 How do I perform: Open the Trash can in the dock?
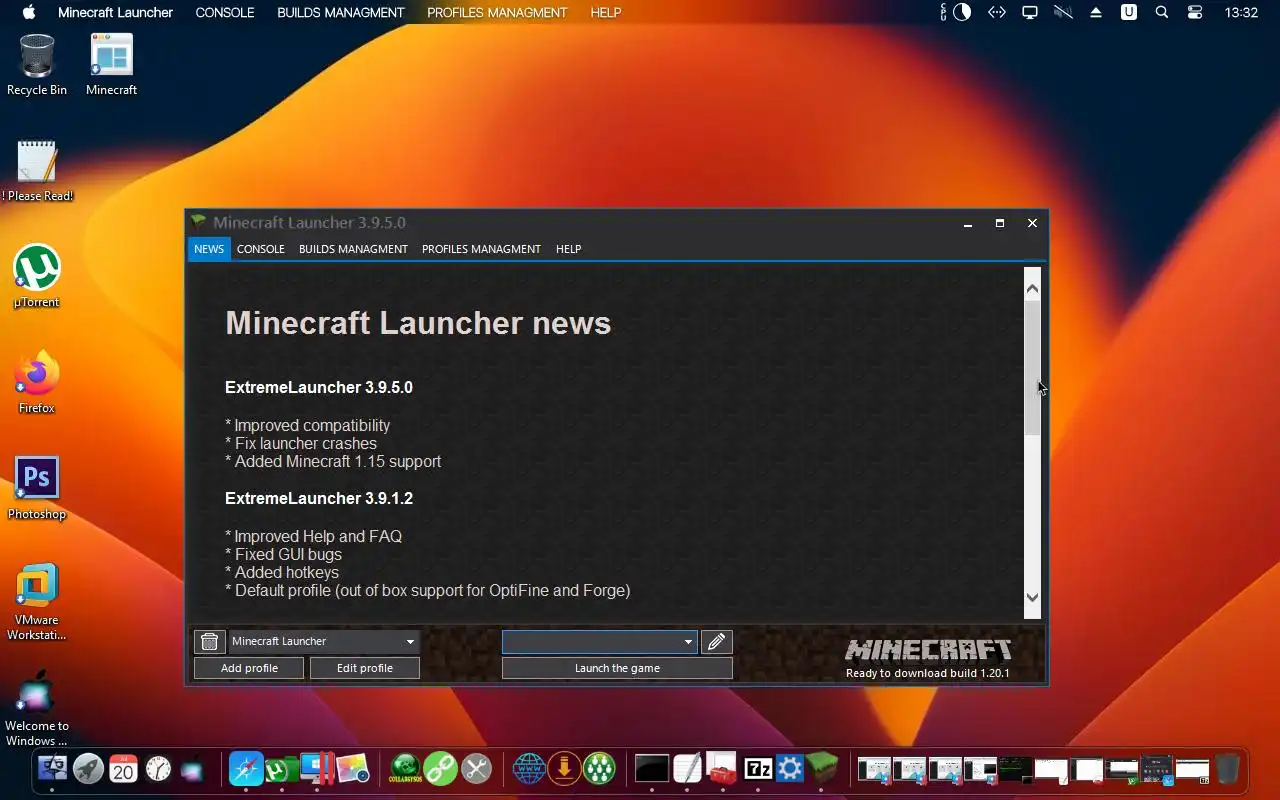tap(1228, 768)
